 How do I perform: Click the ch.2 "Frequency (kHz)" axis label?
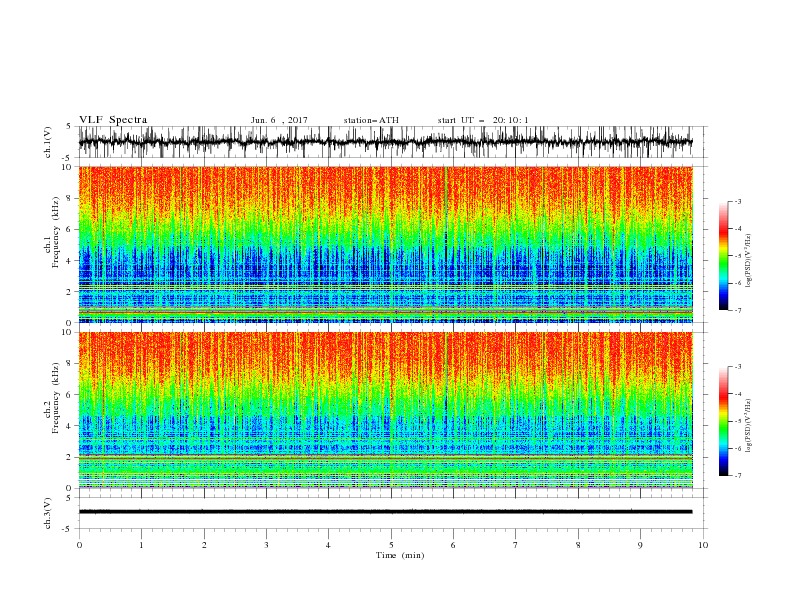point(55,397)
